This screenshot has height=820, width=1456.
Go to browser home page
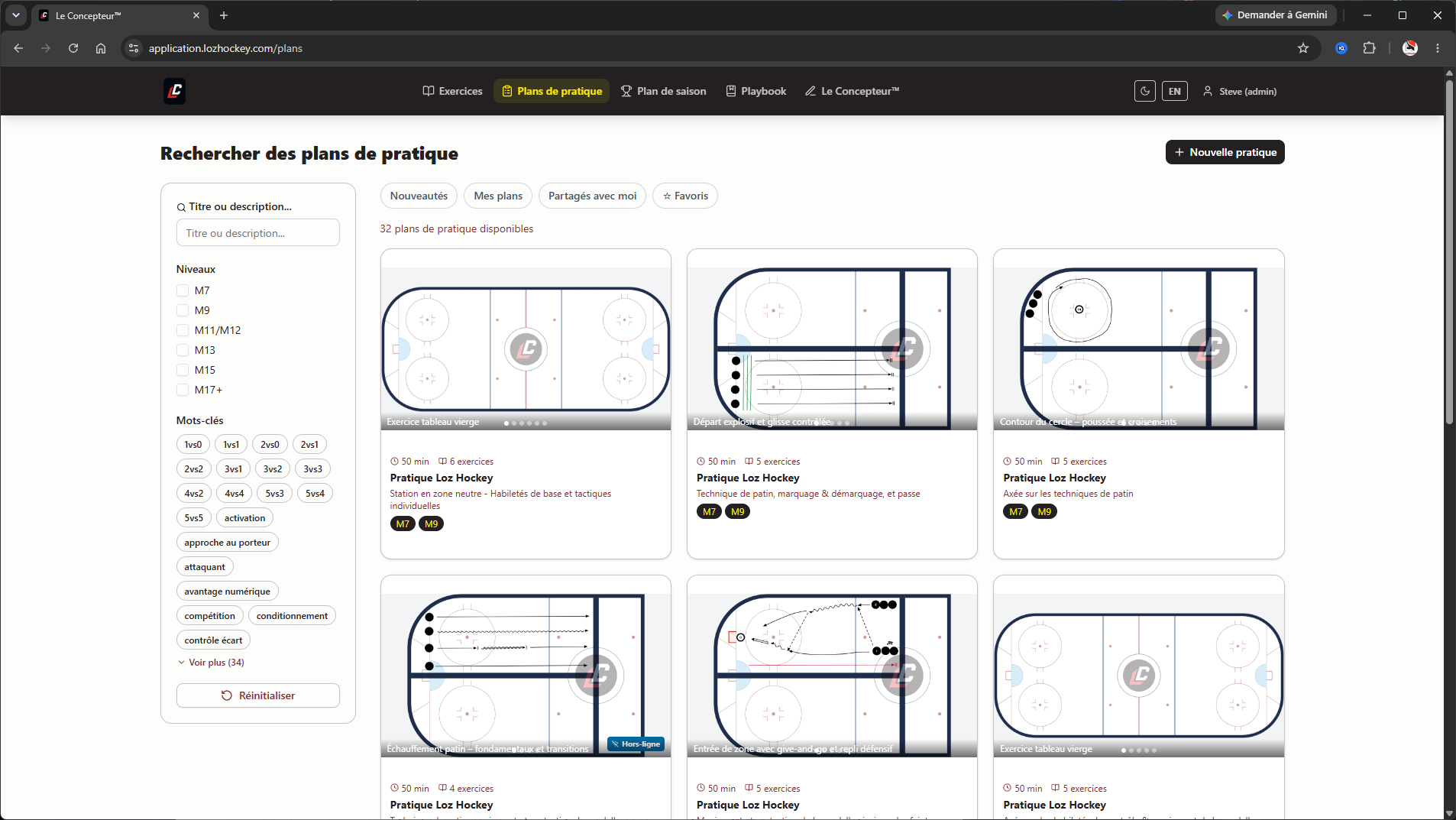coord(101,48)
